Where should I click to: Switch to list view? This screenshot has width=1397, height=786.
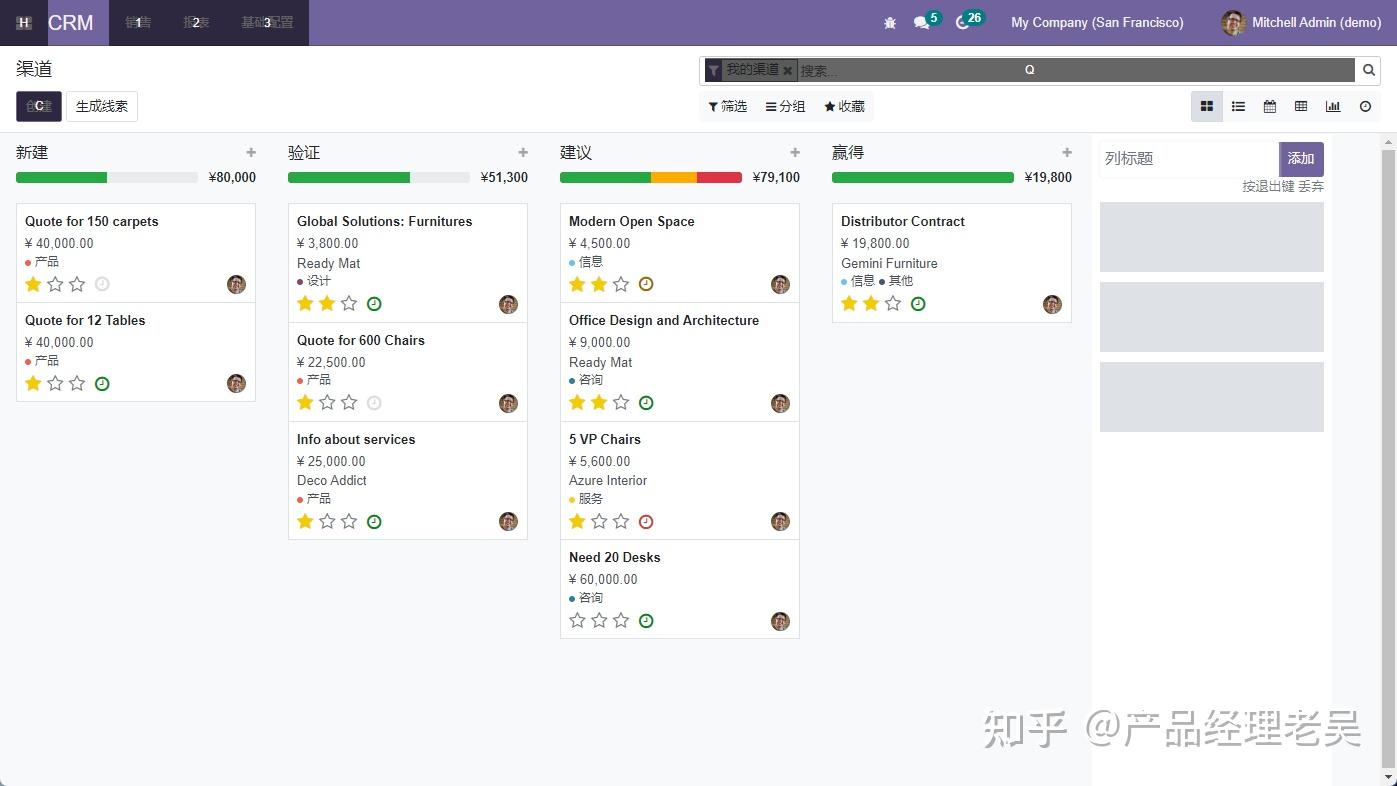[x=1238, y=106]
